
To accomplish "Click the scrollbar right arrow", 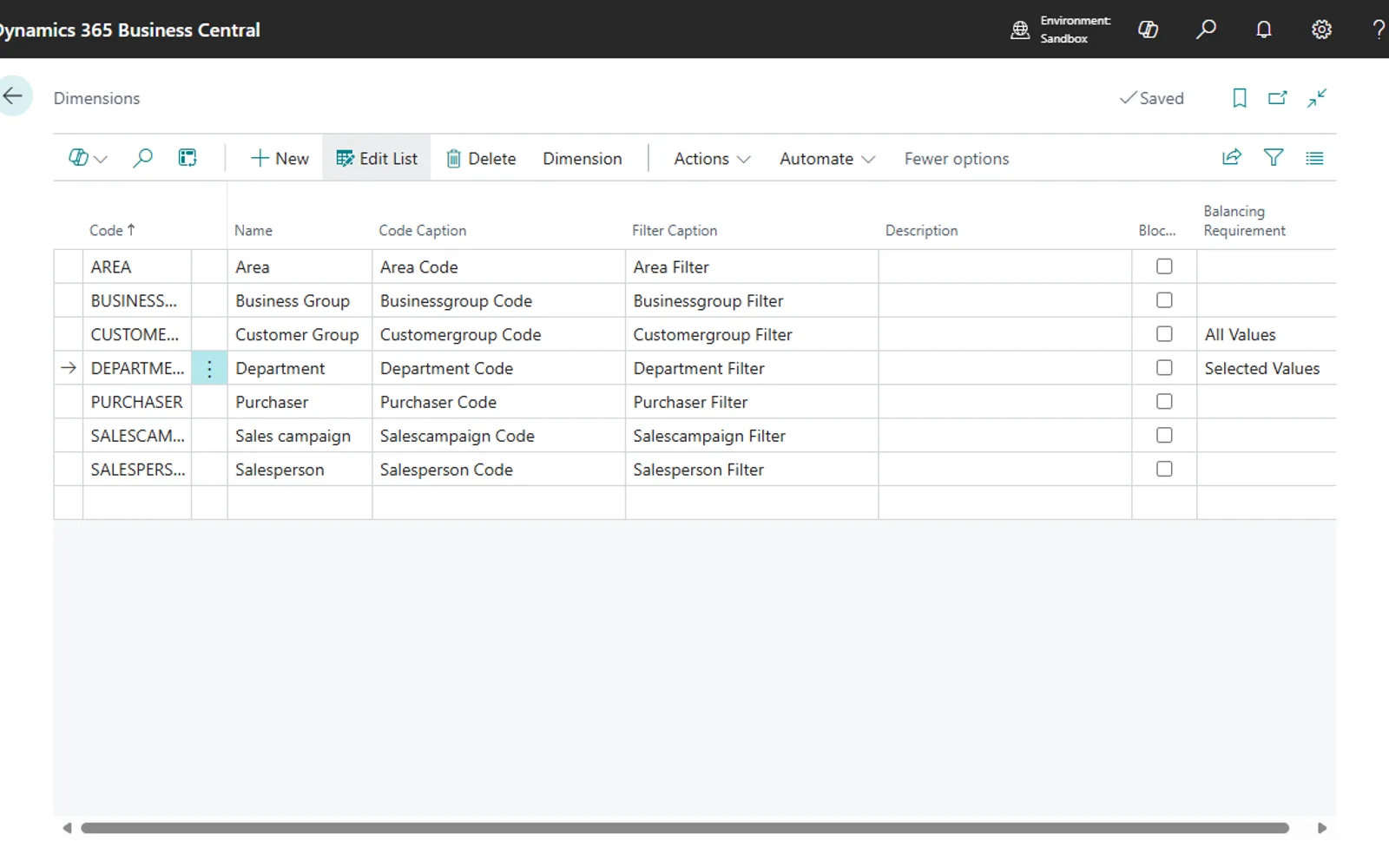I will (1322, 828).
